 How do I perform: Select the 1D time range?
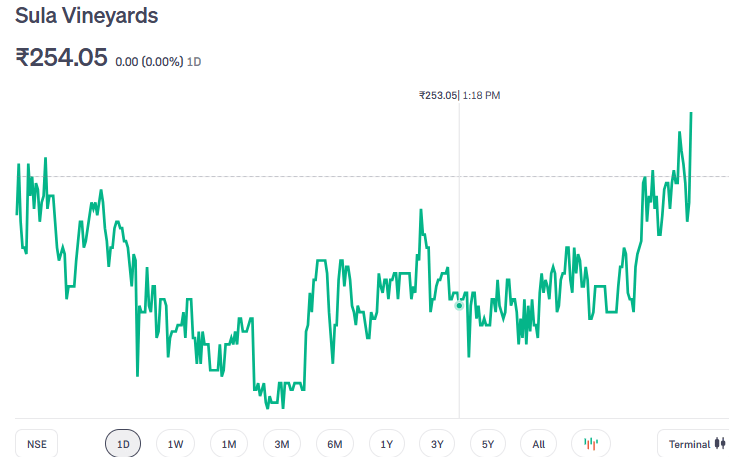(x=123, y=444)
